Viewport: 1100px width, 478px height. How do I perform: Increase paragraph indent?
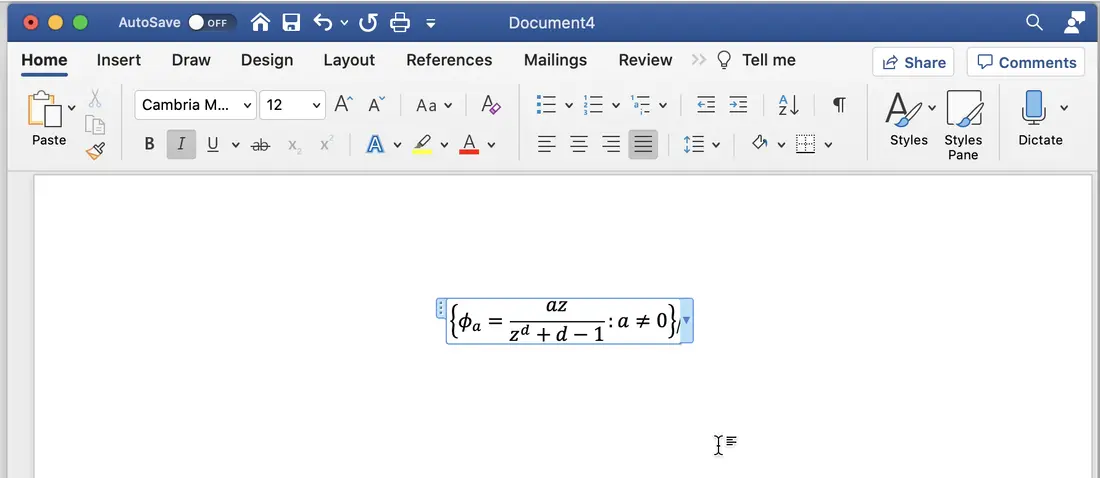click(738, 105)
